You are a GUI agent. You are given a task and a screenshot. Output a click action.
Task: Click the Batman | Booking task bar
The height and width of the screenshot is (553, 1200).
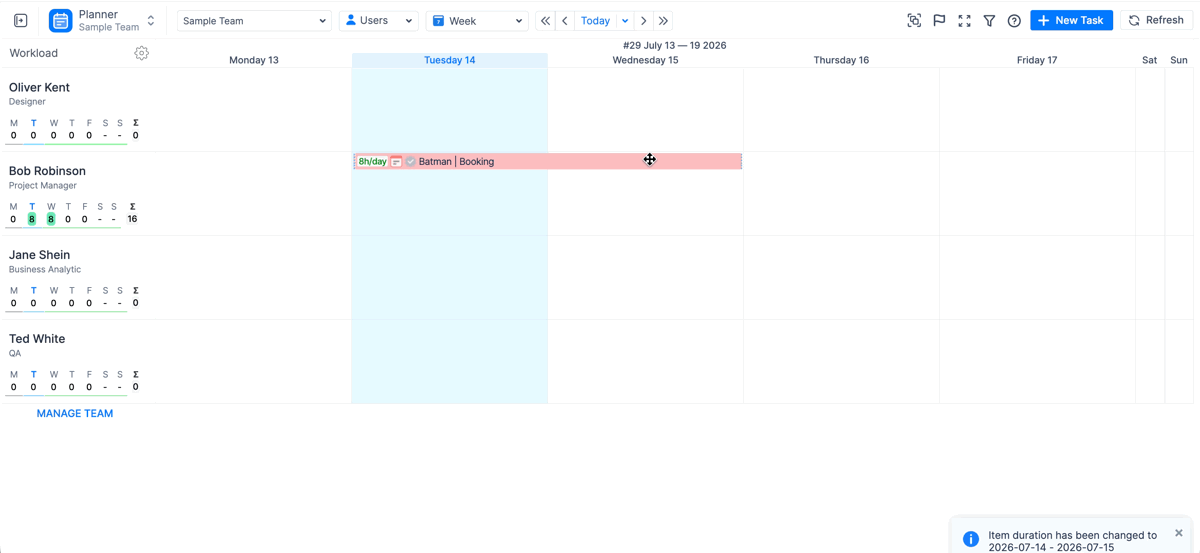548,161
